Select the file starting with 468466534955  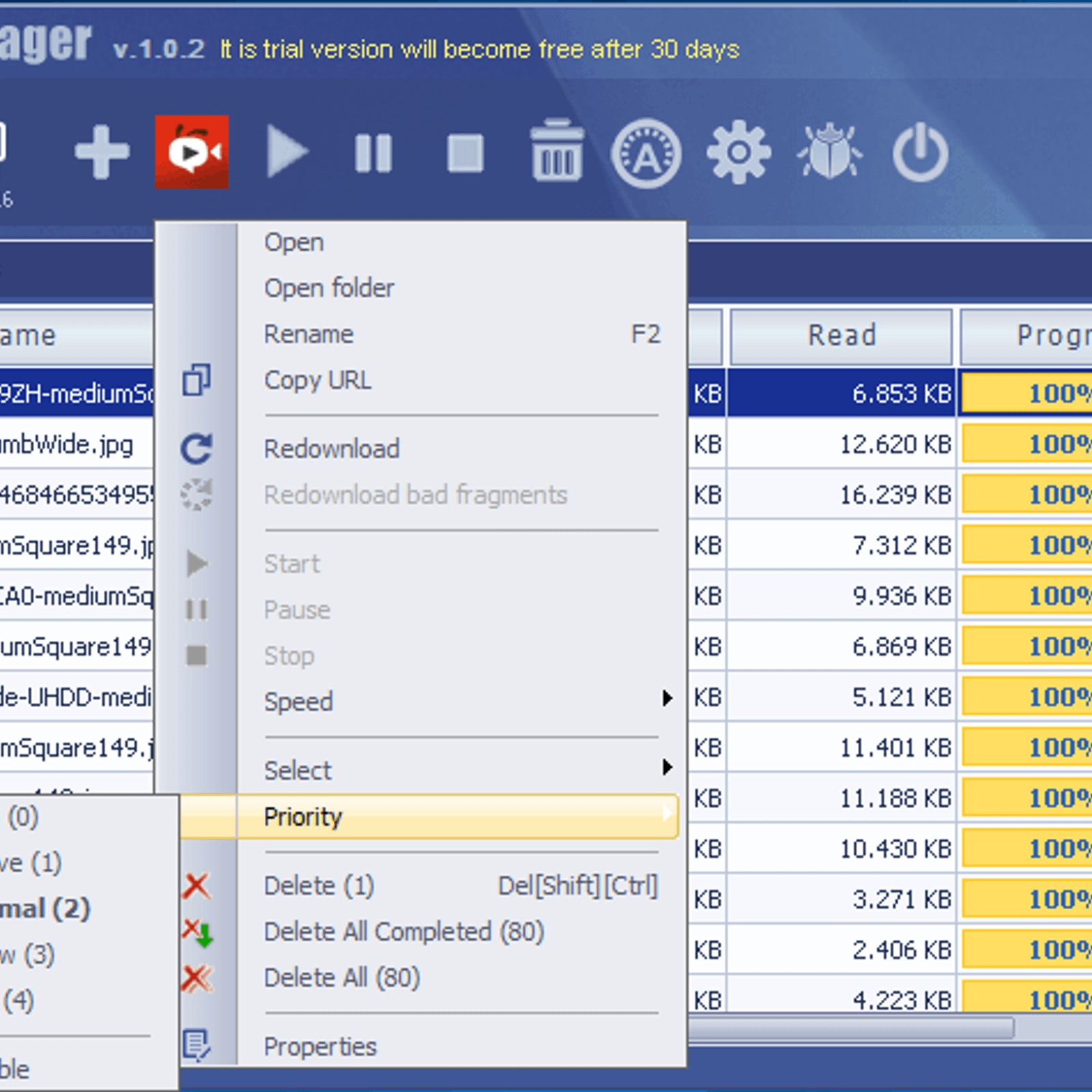point(76,495)
